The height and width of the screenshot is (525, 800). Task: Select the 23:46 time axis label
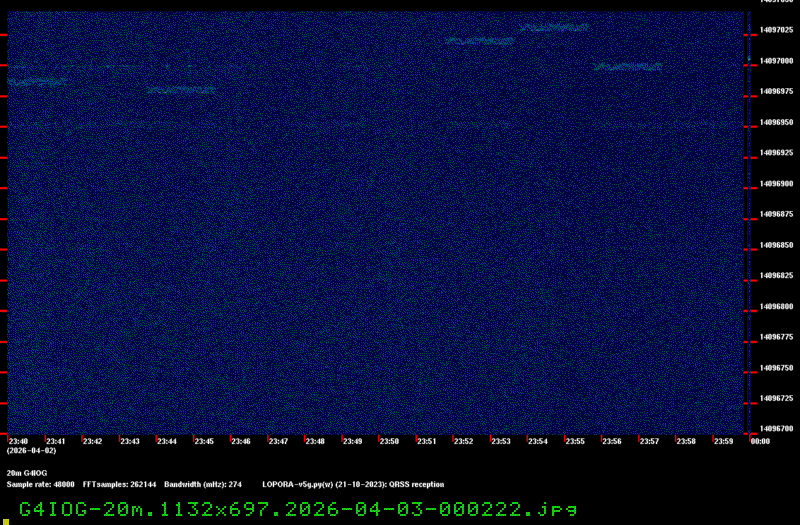[241, 441]
